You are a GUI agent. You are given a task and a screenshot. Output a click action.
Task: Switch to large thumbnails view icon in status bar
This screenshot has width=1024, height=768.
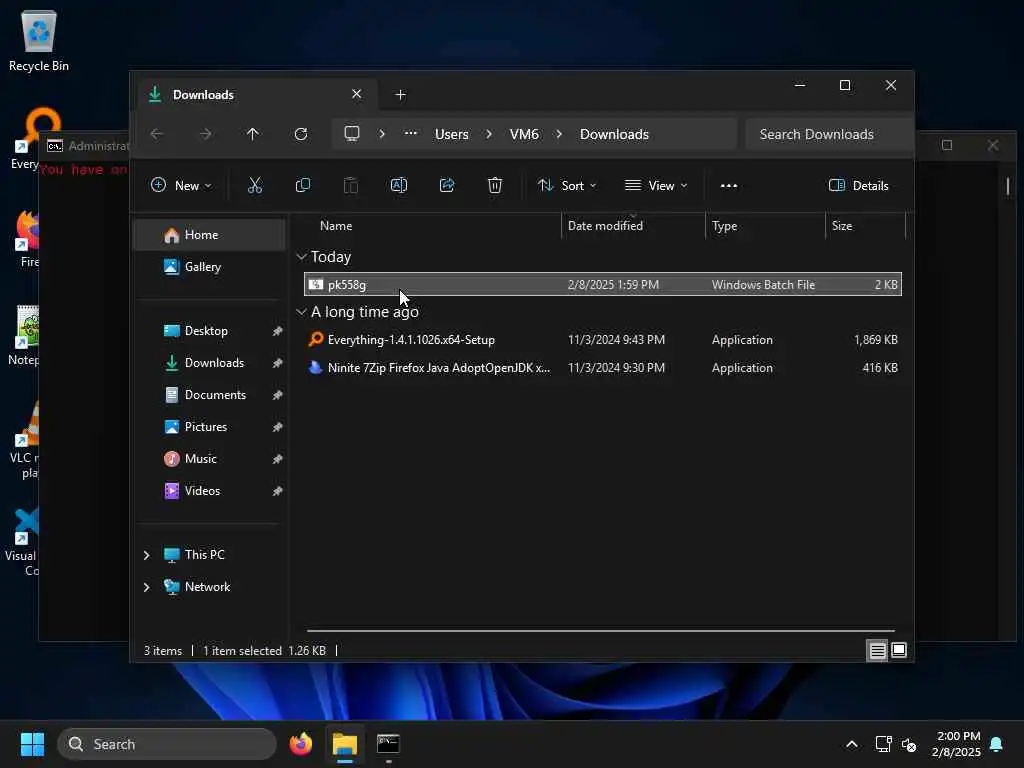pos(899,650)
